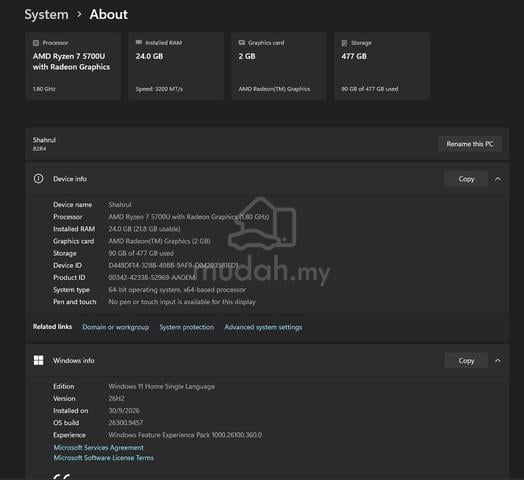Click the Device info circle icon

pos(38,179)
